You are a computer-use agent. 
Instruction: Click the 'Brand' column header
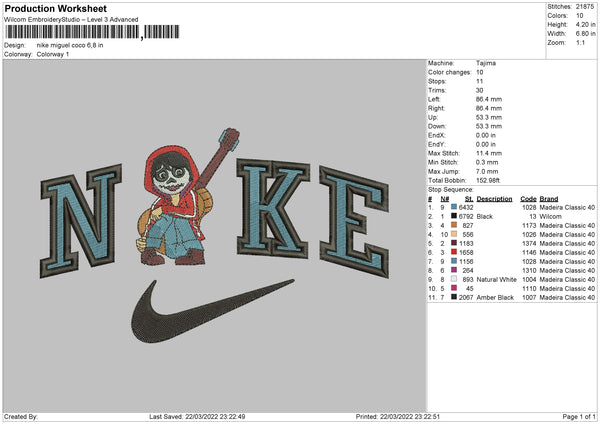point(549,199)
